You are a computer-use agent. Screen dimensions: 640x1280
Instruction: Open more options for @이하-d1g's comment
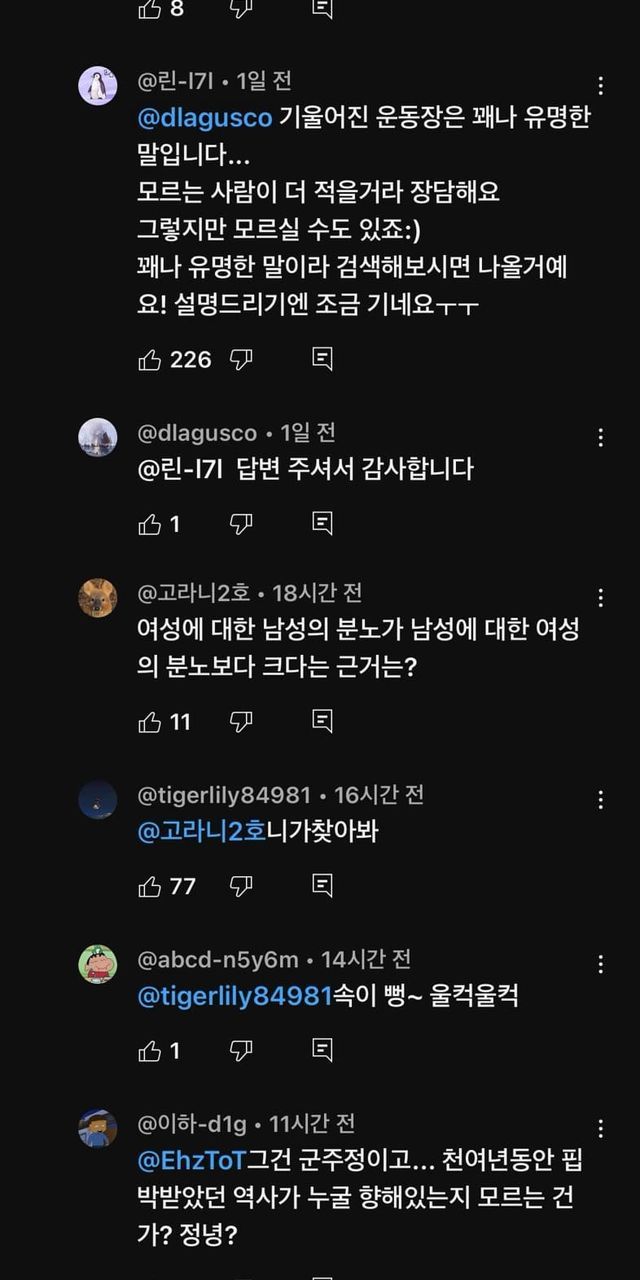[600, 1129]
